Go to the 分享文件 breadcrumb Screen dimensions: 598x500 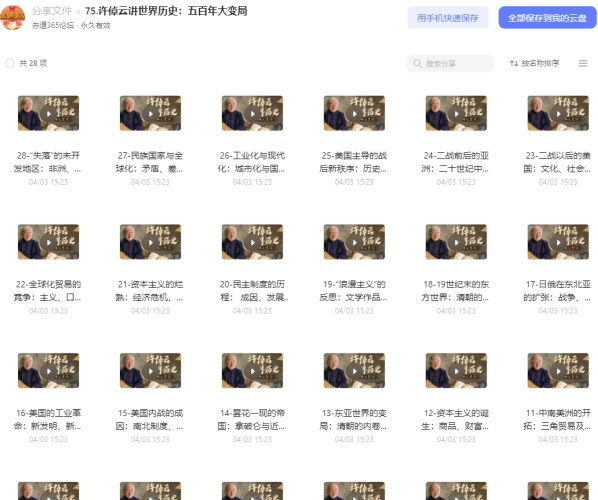click(52, 11)
